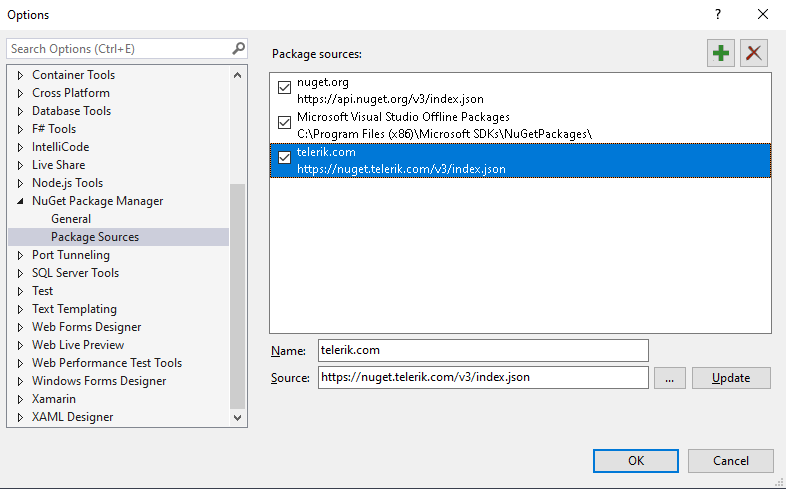Open the browse ellipsis button for Source
The image size is (786, 489).
[669, 378]
